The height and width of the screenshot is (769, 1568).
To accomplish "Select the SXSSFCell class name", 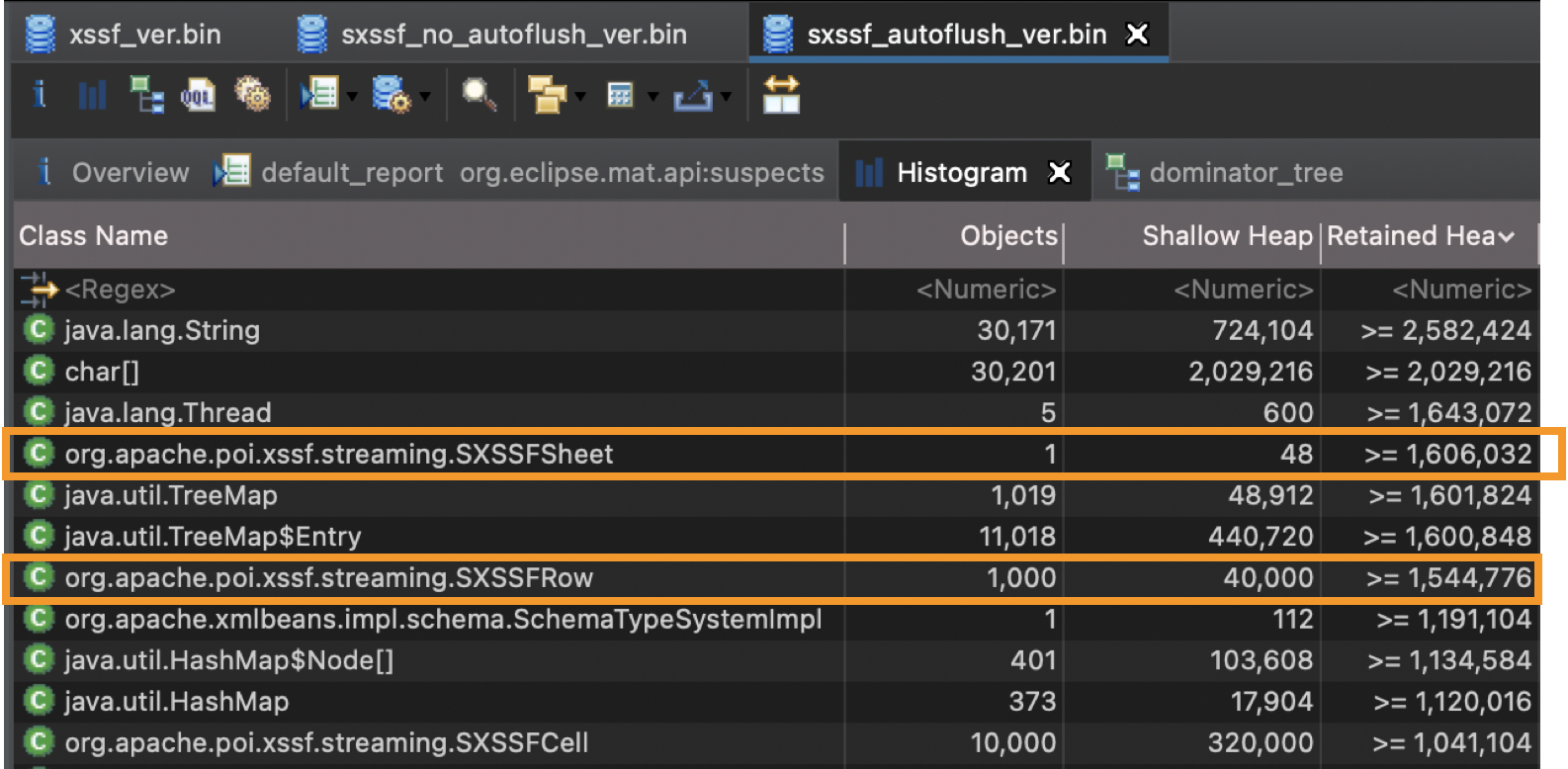I will pyautogui.click(x=326, y=742).
